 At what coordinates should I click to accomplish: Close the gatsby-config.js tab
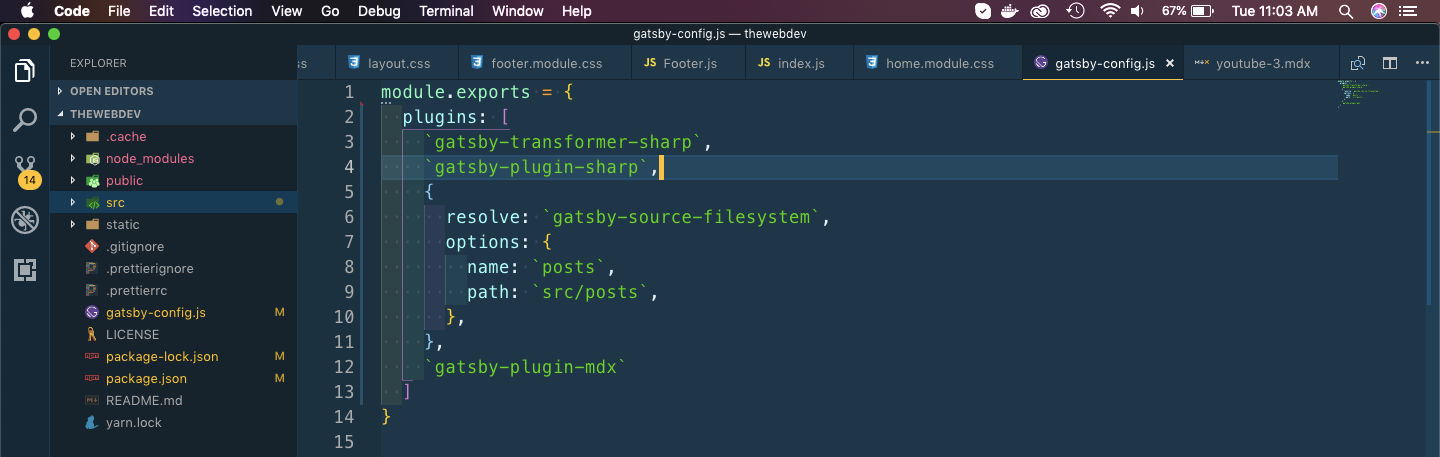pyautogui.click(x=1169, y=63)
